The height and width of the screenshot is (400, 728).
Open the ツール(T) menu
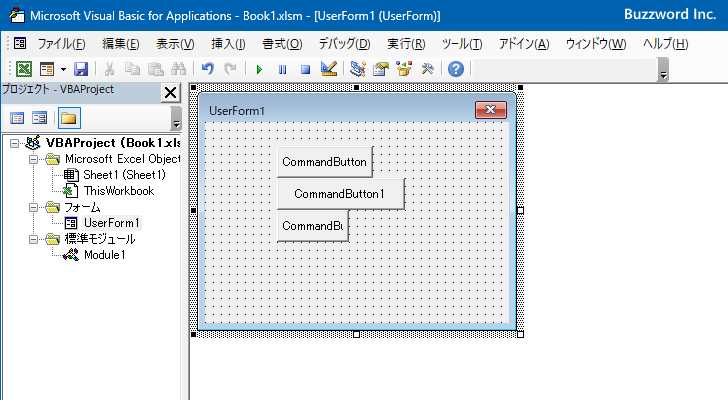click(x=462, y=44)
